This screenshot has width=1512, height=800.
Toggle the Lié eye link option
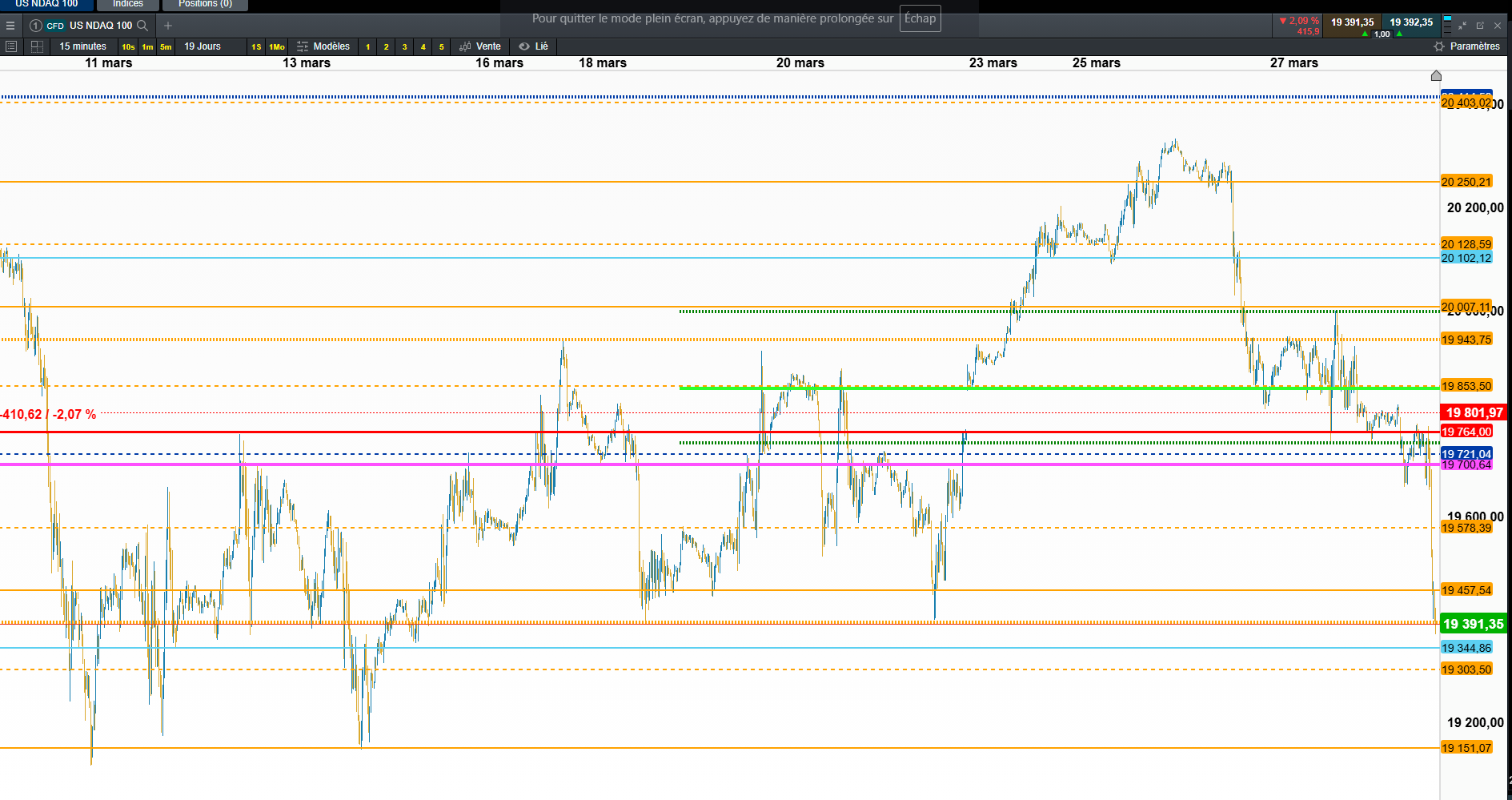[533, 46]
